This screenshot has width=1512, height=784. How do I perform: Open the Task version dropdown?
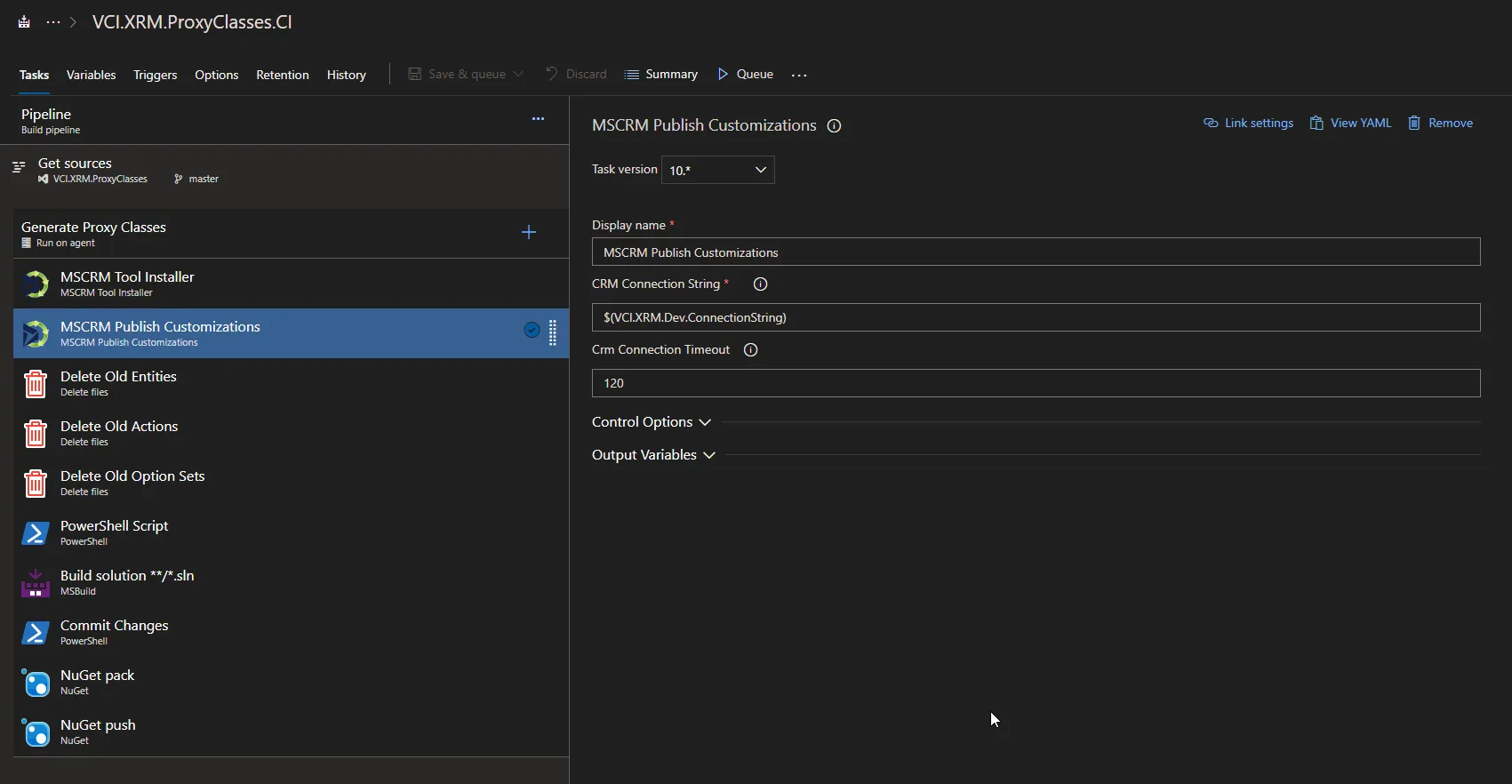click(x=717, y=171)
